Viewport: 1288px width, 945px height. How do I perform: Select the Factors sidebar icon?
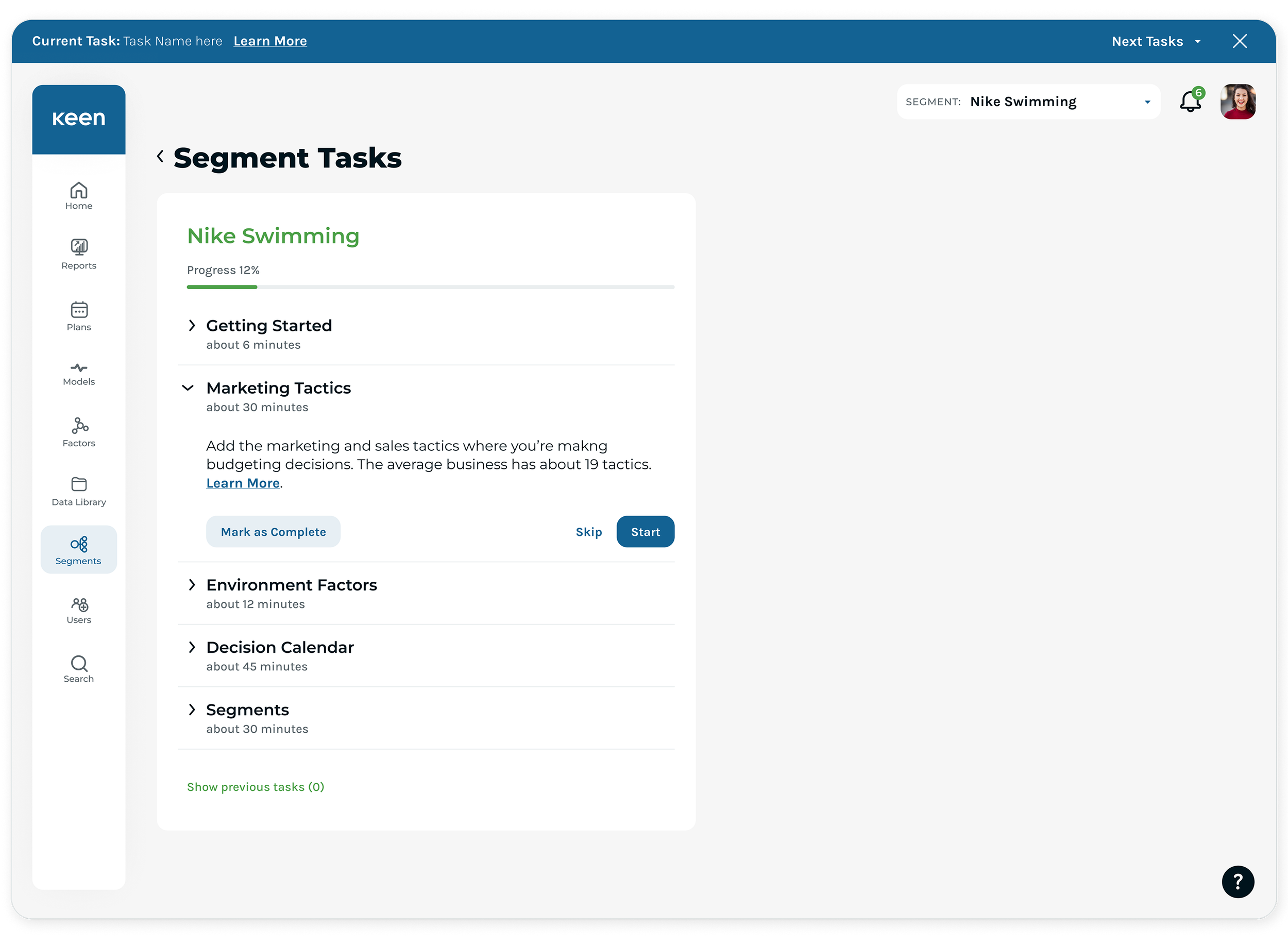[78, 432]
